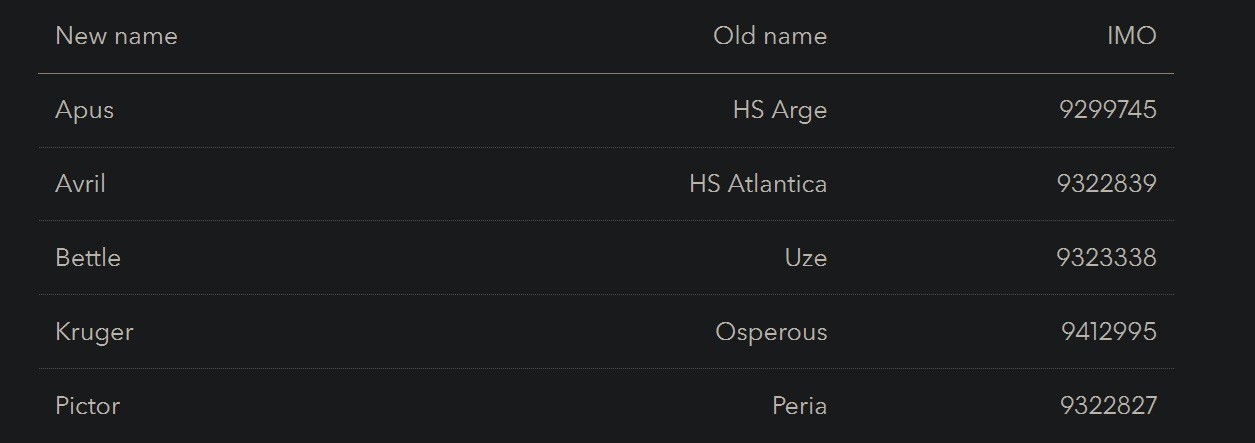The width and height of the screenshot is (1255, 443).
Task: Select the Apus vessel name
Action: [x=84, y=110]
